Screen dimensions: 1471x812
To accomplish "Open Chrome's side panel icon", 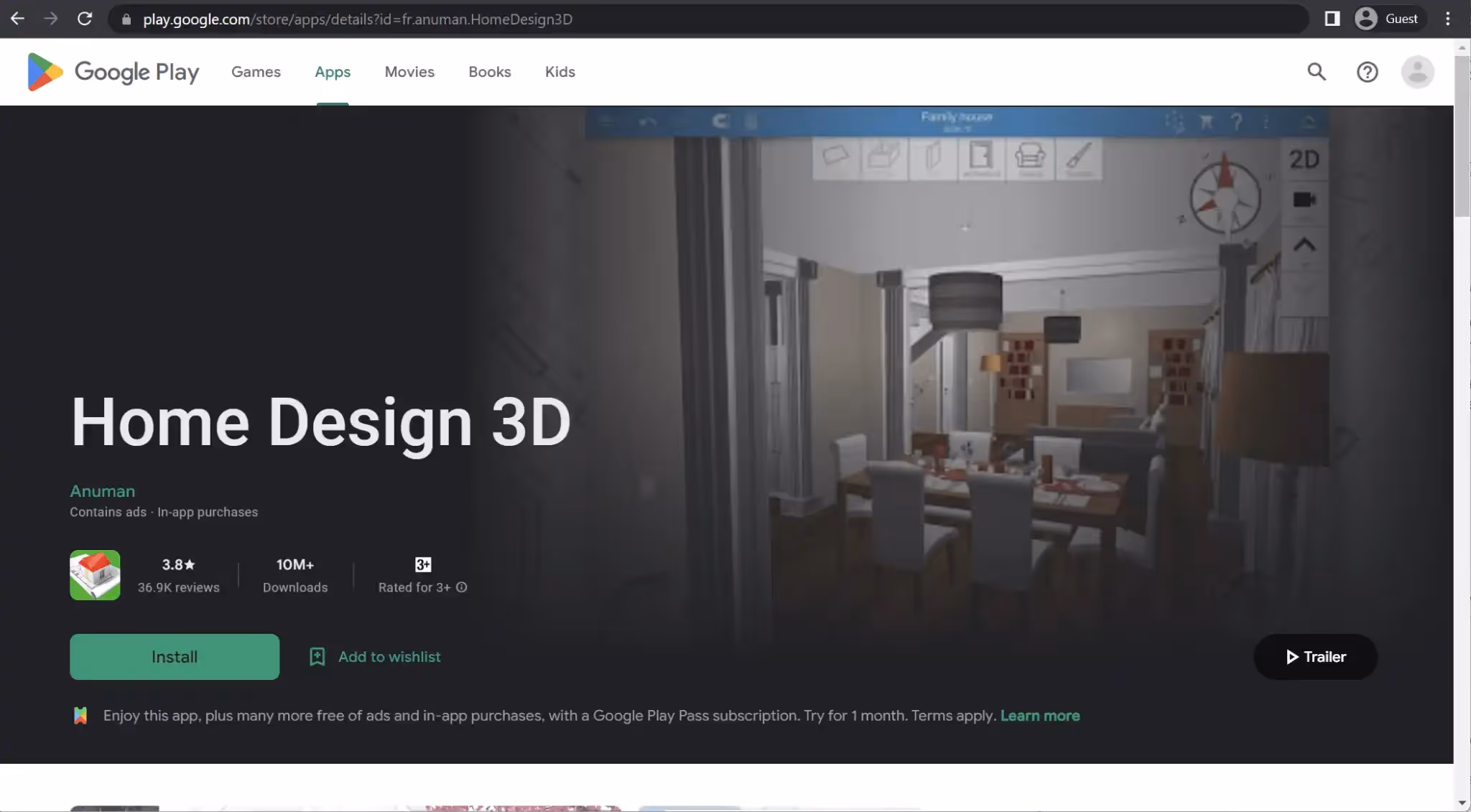I will pos(1333,19).
